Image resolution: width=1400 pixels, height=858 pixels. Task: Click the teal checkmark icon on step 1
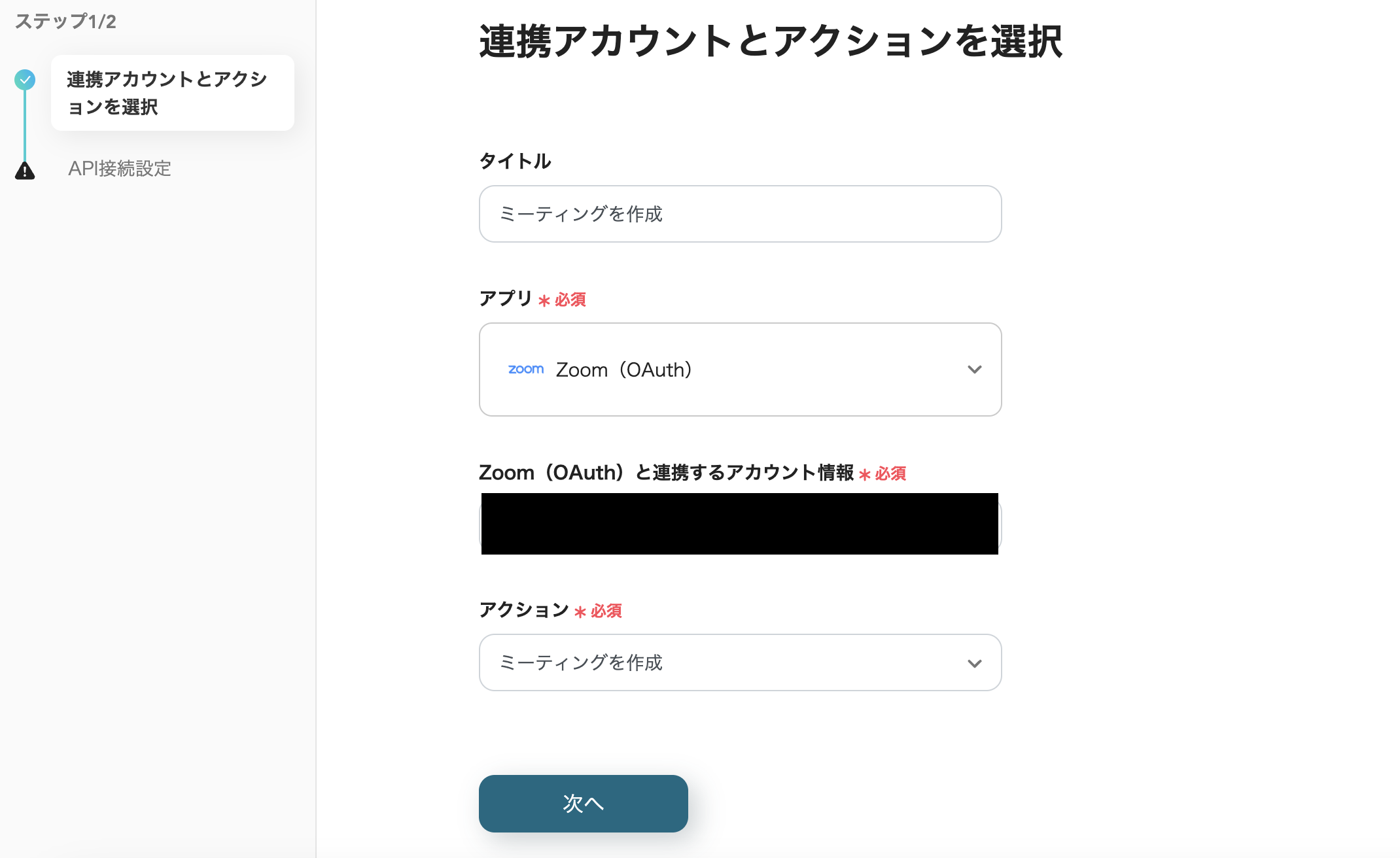click(x=25, y=80)
